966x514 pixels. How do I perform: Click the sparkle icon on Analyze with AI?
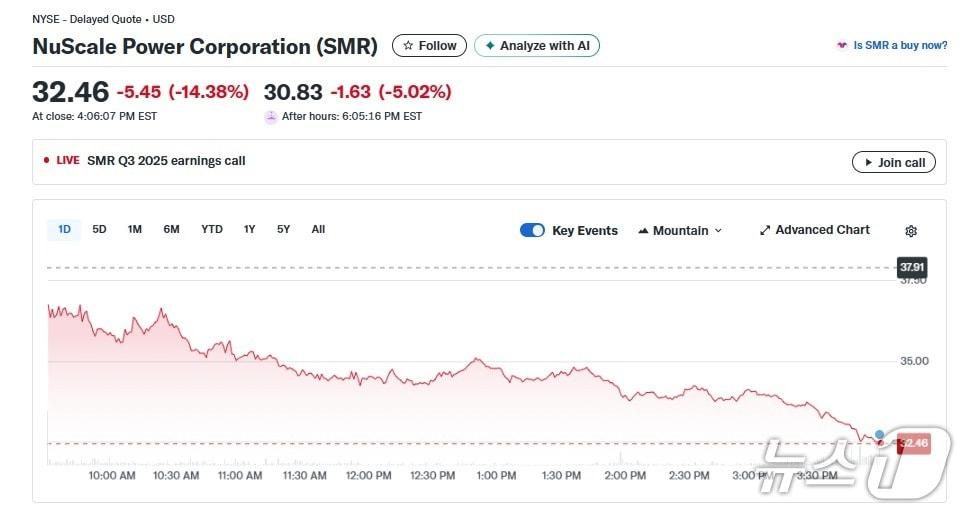tap(490, 46)
